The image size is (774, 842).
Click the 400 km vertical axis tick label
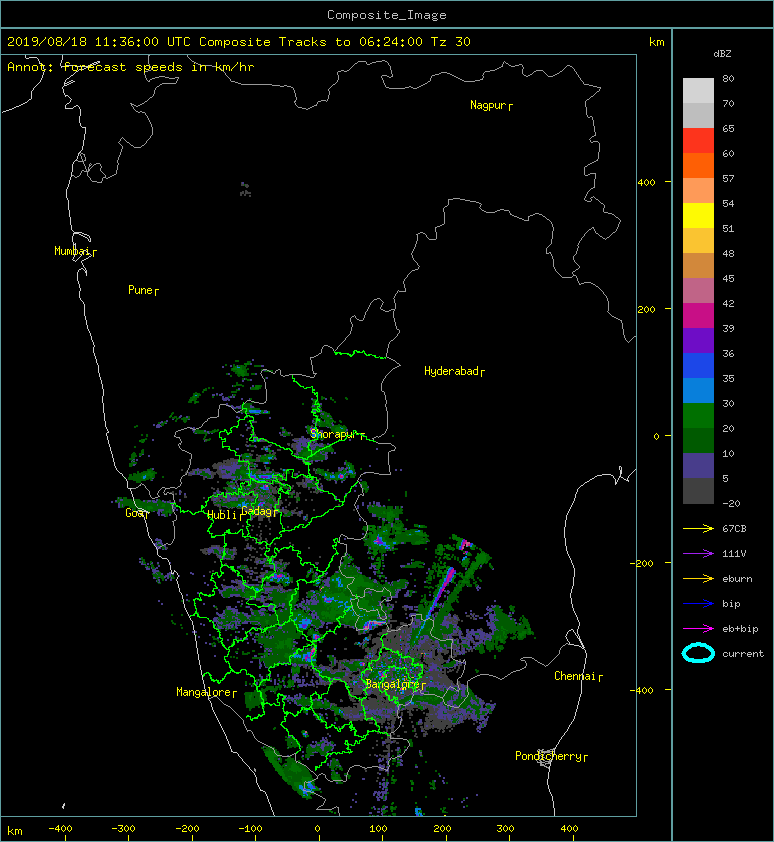[646, 183]
